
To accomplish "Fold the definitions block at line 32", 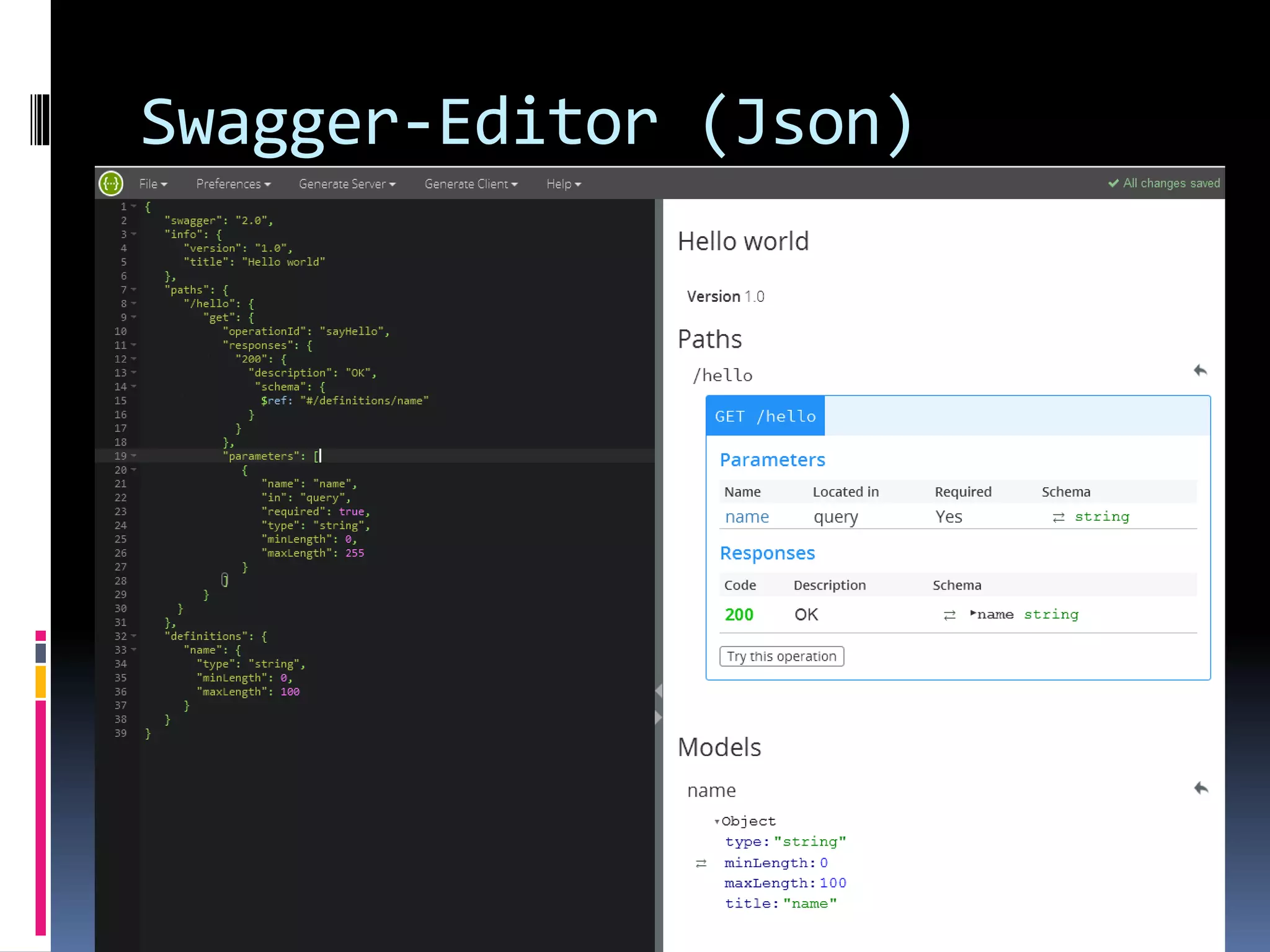I will 133,636.
